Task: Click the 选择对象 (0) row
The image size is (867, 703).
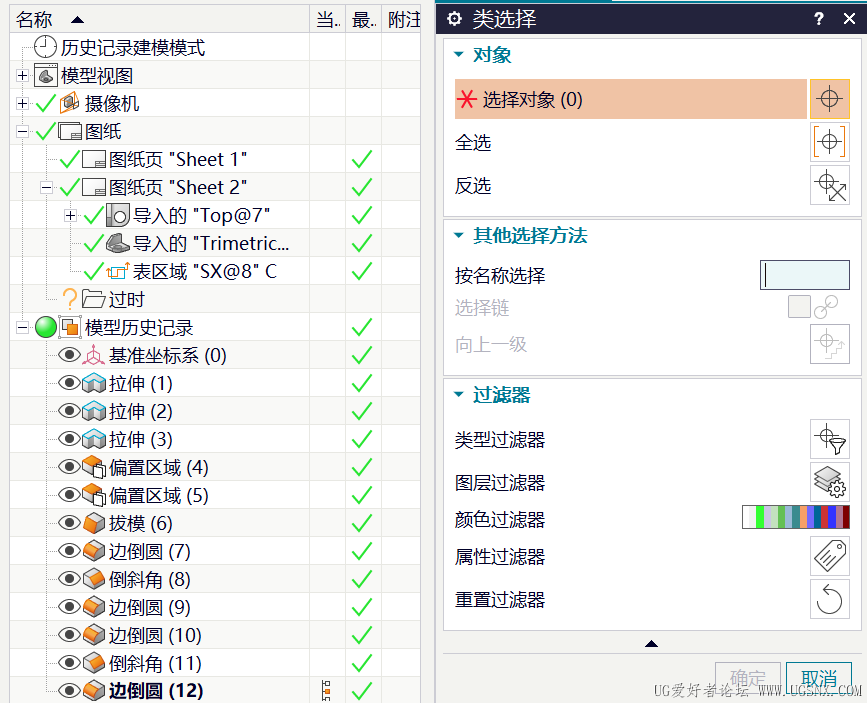Action: pyautogui.click(x=630, y=100)
